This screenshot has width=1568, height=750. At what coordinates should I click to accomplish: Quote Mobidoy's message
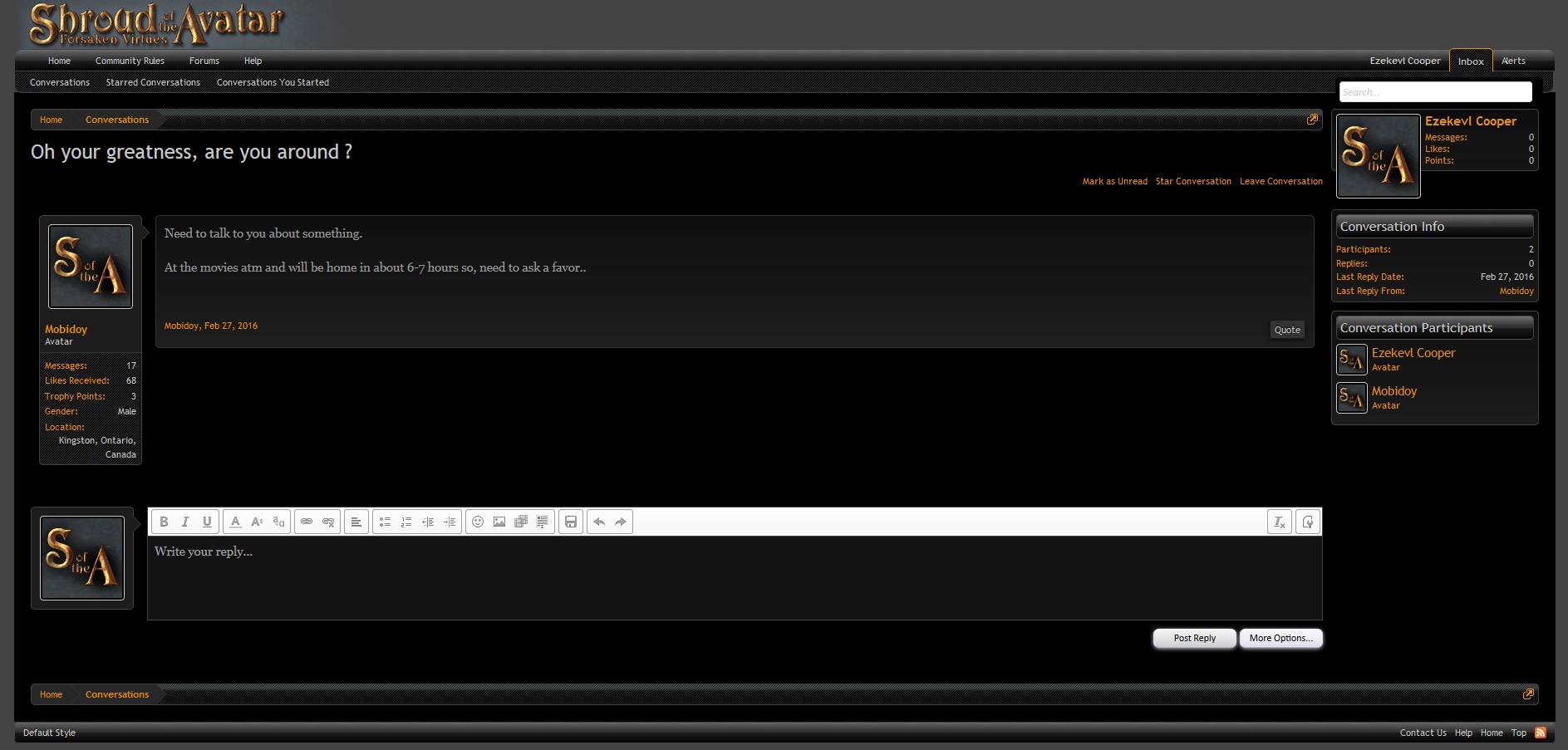point(1287,330)
